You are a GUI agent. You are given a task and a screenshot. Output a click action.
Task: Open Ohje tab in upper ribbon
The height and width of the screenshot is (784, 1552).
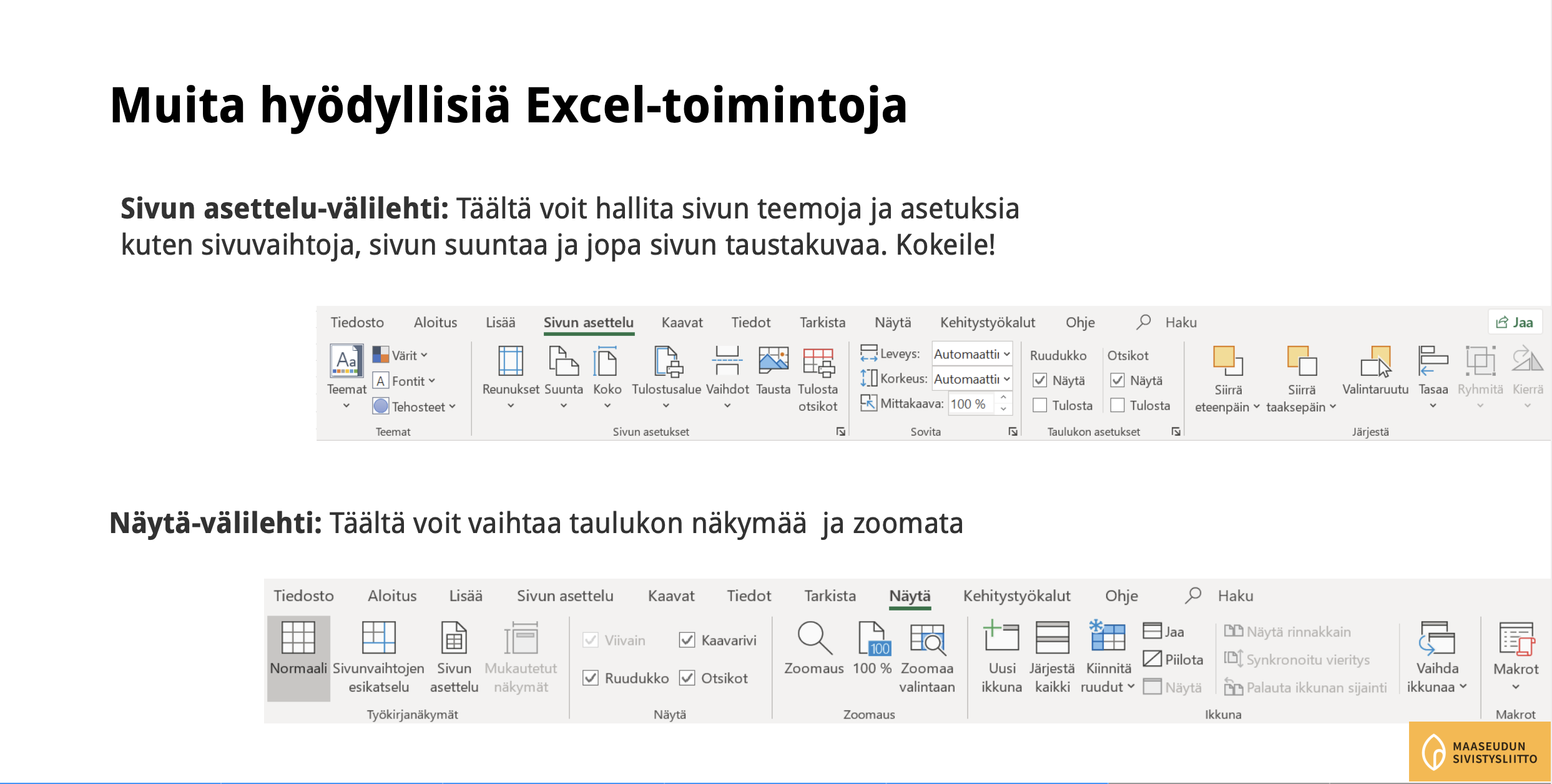coord(1080,322)
